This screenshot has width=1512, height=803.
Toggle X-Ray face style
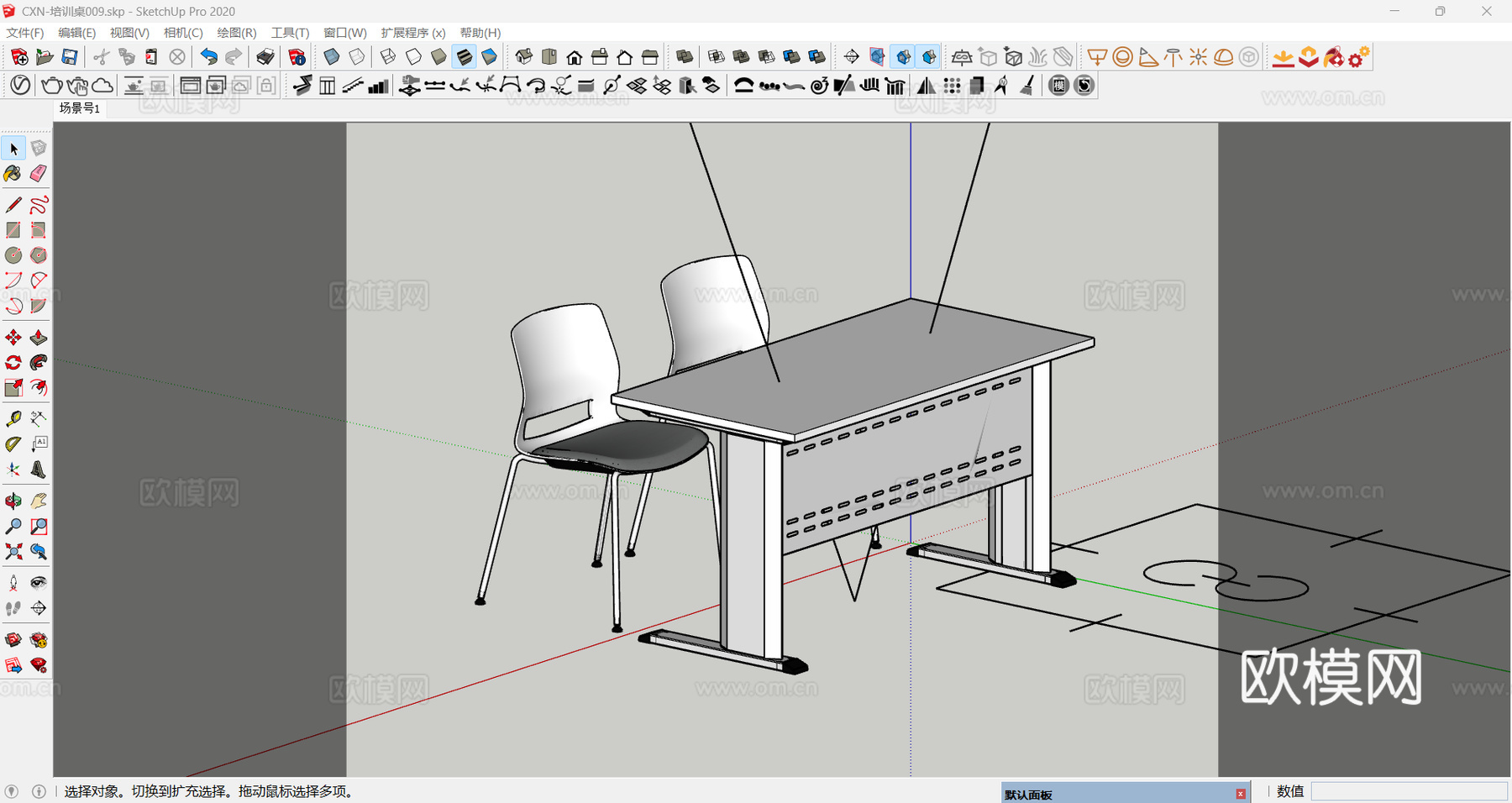[x=332, y=57]
